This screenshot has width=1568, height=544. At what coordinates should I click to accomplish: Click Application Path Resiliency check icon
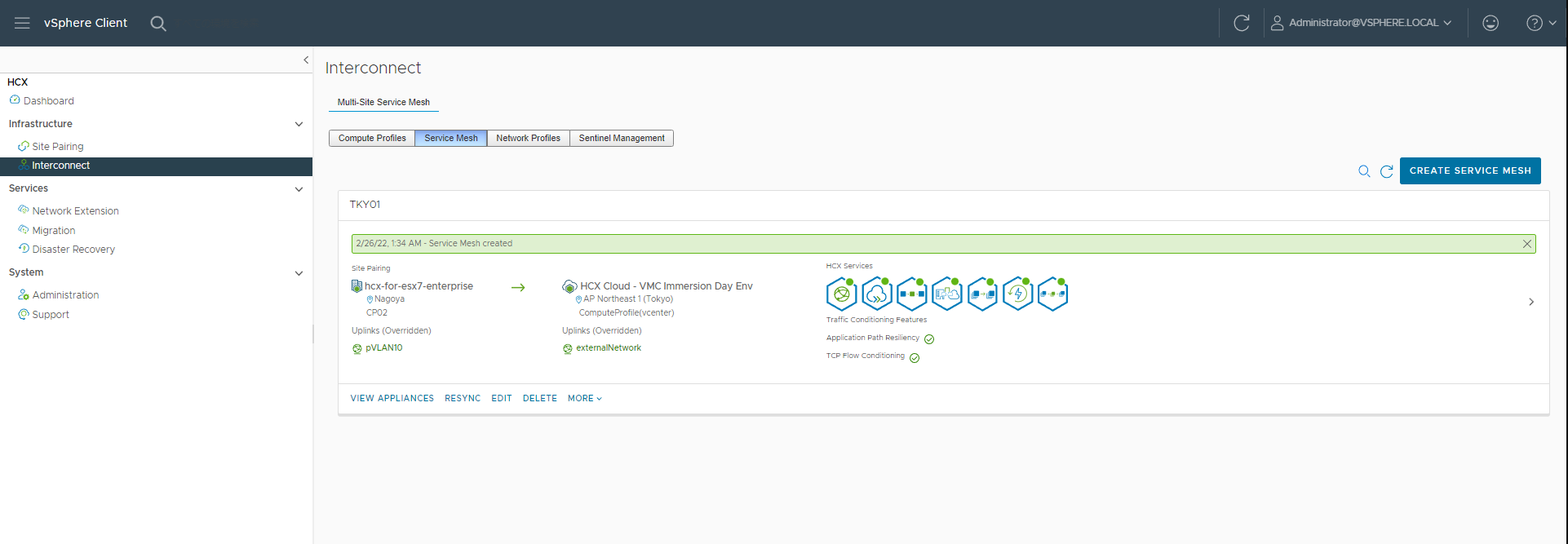pyautogui.click(x=929, y=339)
